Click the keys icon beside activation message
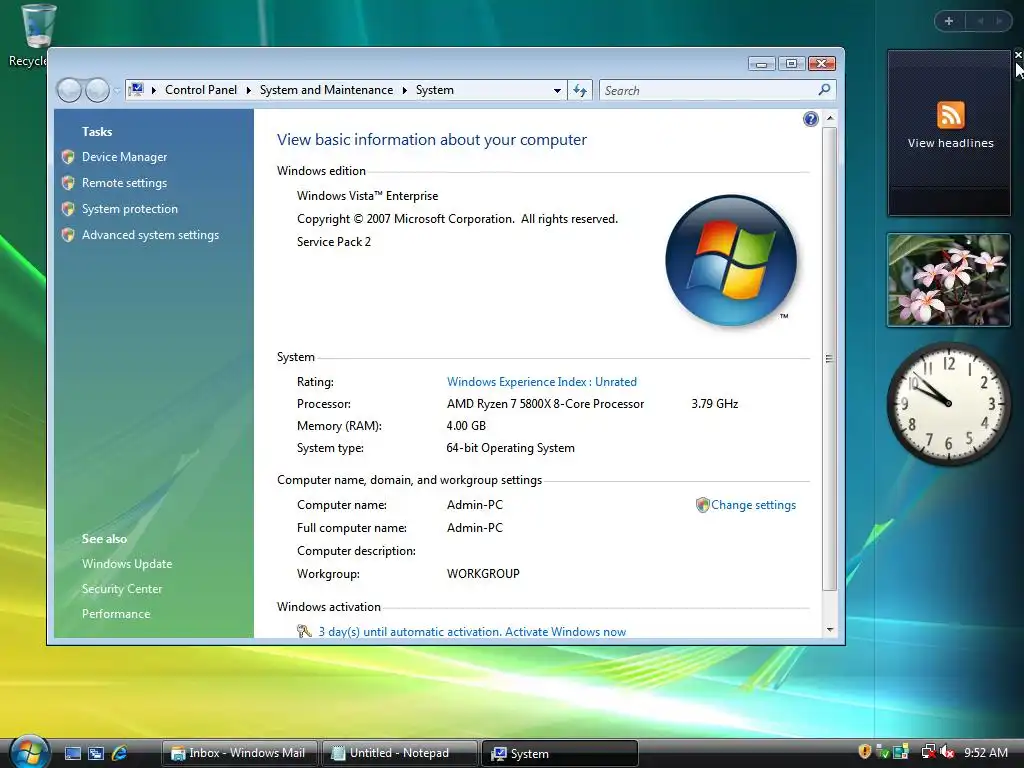Image resolution: width=1024 pixels, height=768 pixels. point(304,631)
